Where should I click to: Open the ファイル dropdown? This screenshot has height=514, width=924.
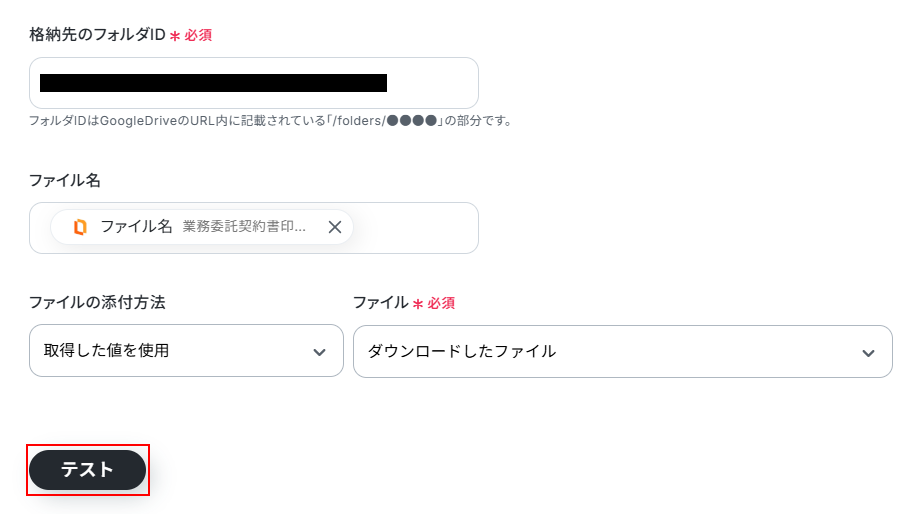coord(622,351)
